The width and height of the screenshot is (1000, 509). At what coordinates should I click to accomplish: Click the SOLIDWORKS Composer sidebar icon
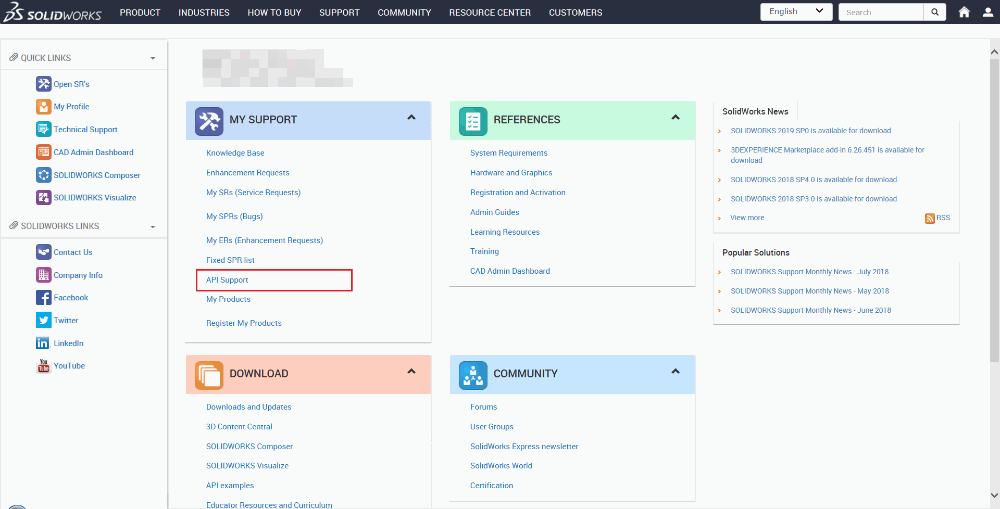(43, 175)
